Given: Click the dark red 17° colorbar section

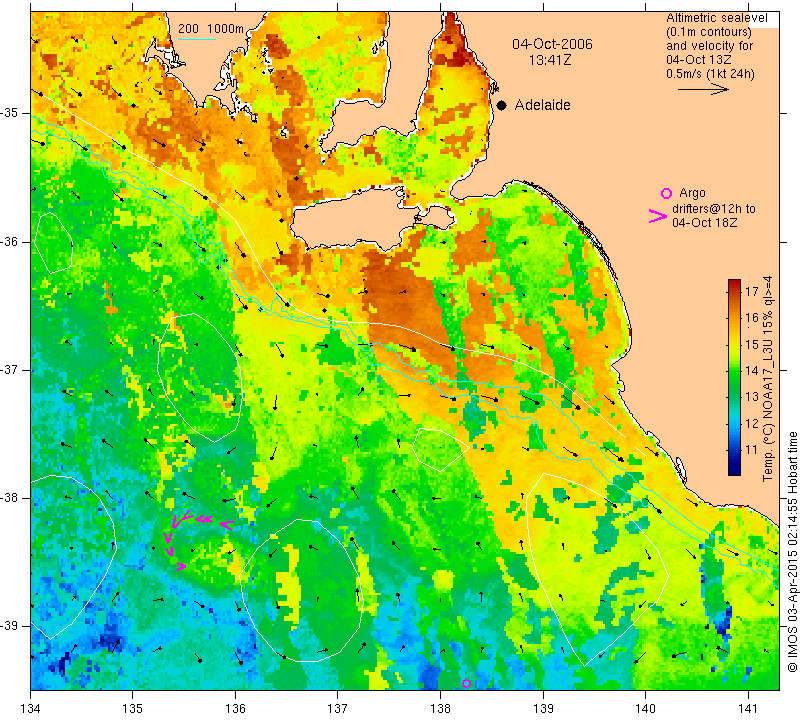Looking at the screenshot, I should click(734, 292).
